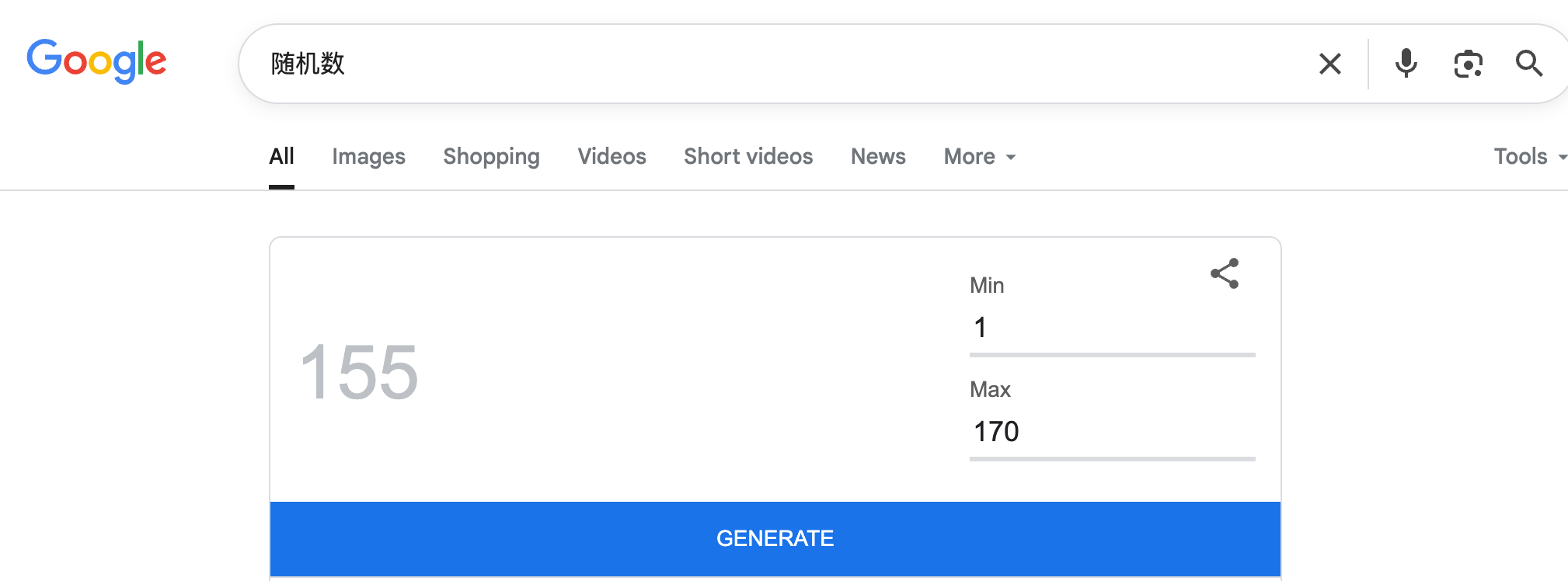Expand the More search filters dropdown
This screenshot has height=581, width=1568.
[979, 156]
